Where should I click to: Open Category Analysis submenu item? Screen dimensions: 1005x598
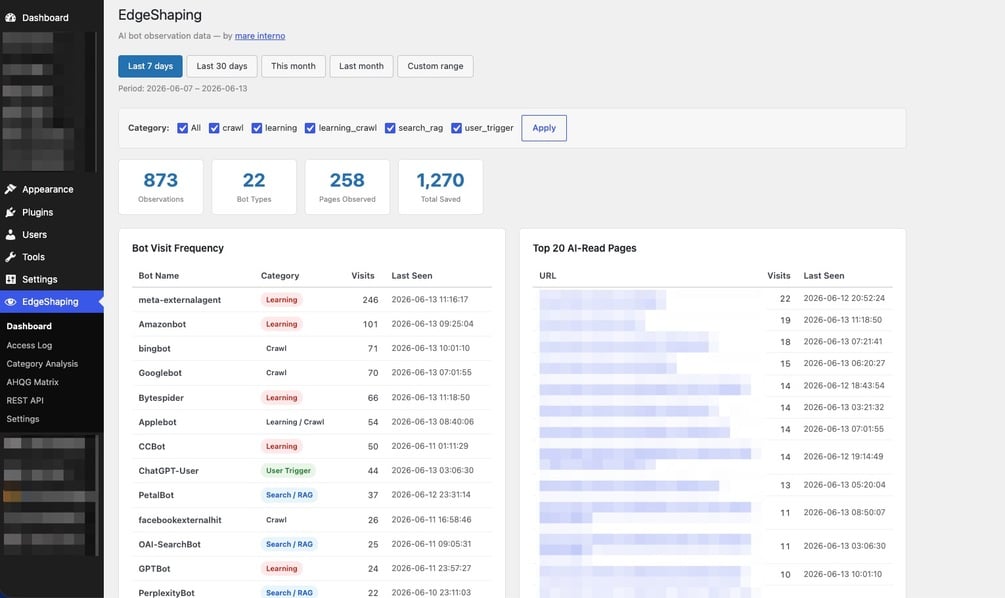point(42,363)
